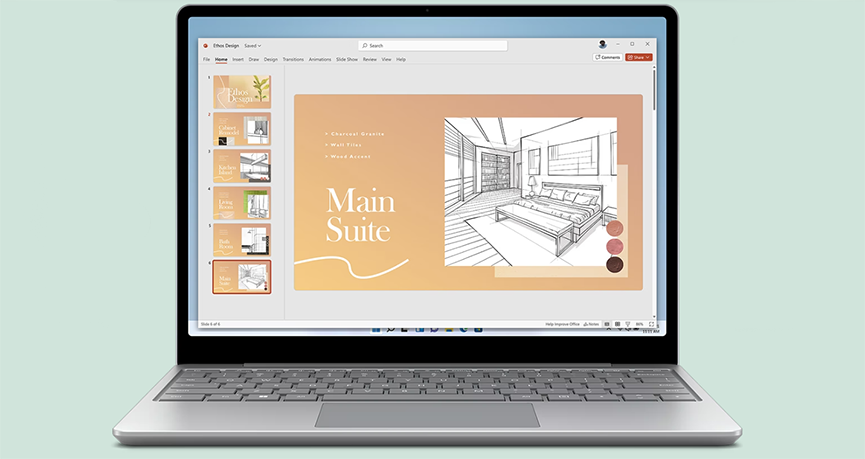Open the Saved status dropdown

pos(252,45)
